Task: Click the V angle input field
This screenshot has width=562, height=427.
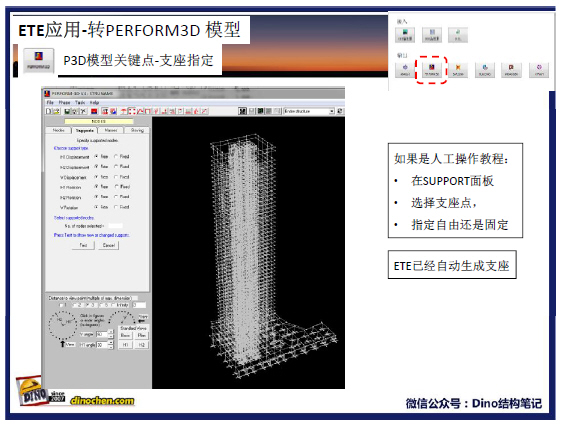Action: [102, 334]
